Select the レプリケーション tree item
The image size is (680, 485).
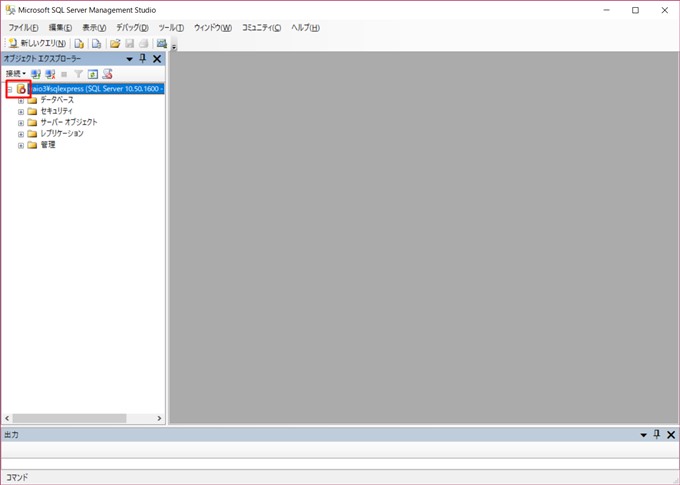(62, 134)
